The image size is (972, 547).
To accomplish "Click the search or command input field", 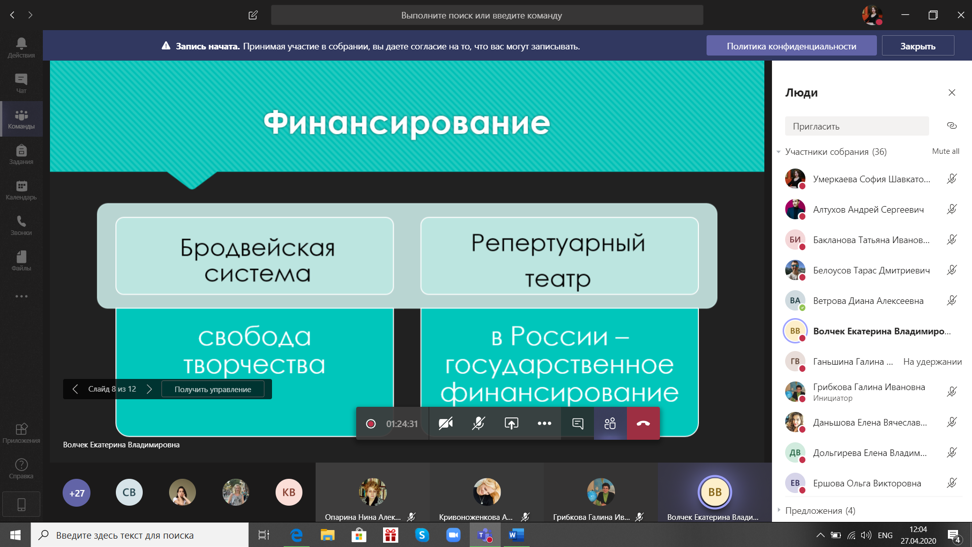I will [x=486, y=15].
